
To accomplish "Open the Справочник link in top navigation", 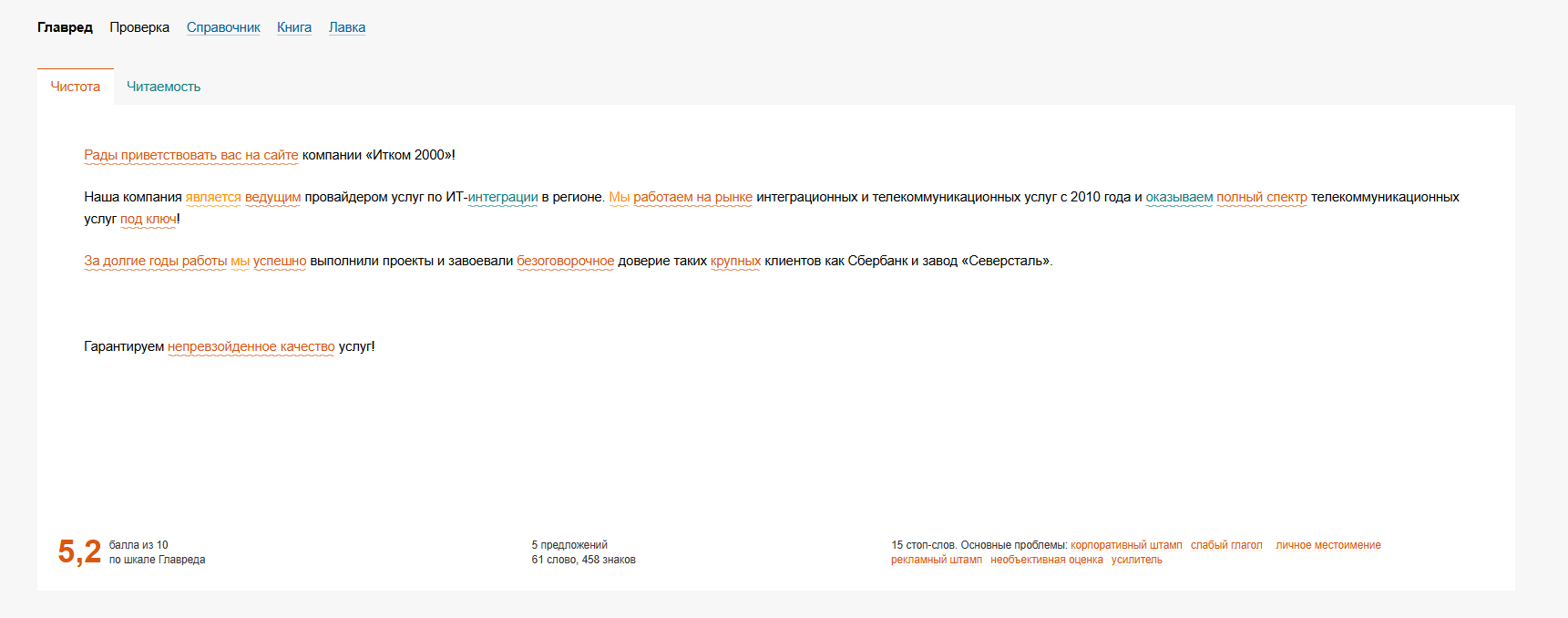I will (223, 27).
